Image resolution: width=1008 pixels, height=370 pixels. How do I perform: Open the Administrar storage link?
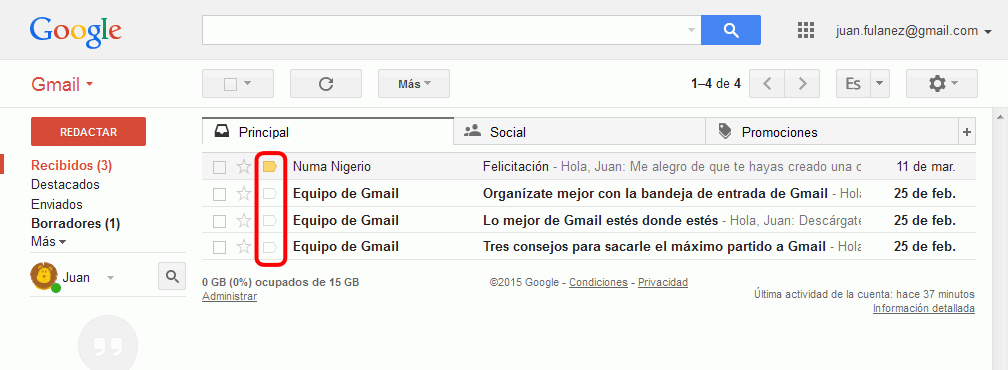[230, 296]
